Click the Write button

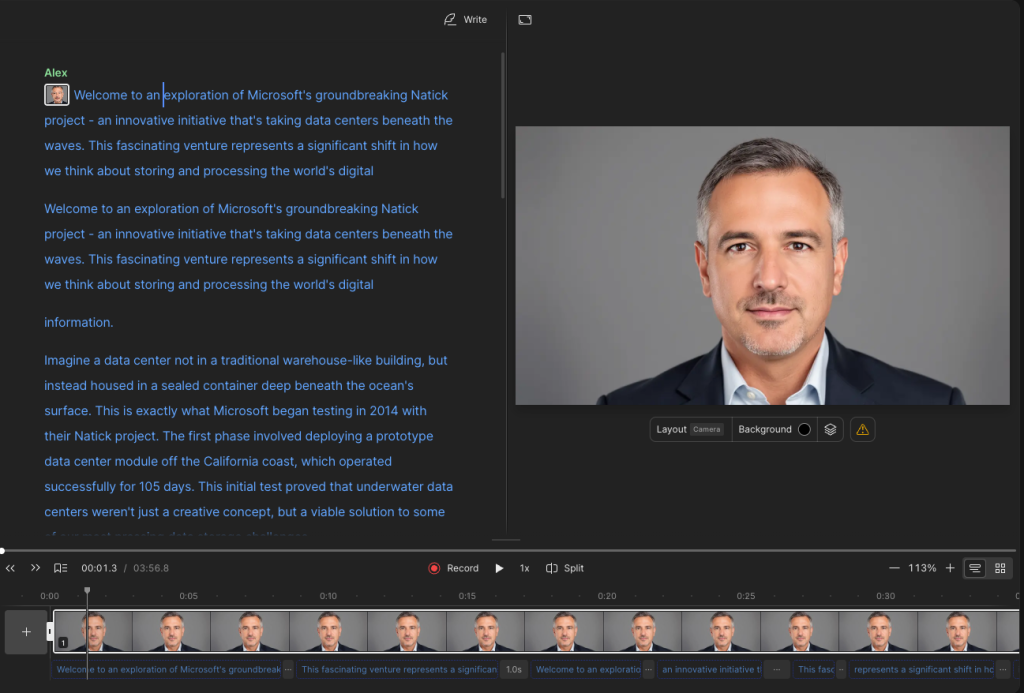tap(465, 19)
